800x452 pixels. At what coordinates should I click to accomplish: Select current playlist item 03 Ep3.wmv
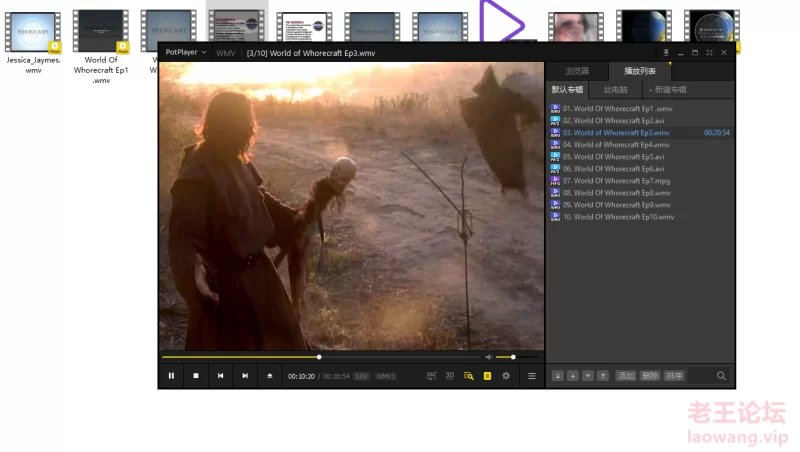pos(640,133)
